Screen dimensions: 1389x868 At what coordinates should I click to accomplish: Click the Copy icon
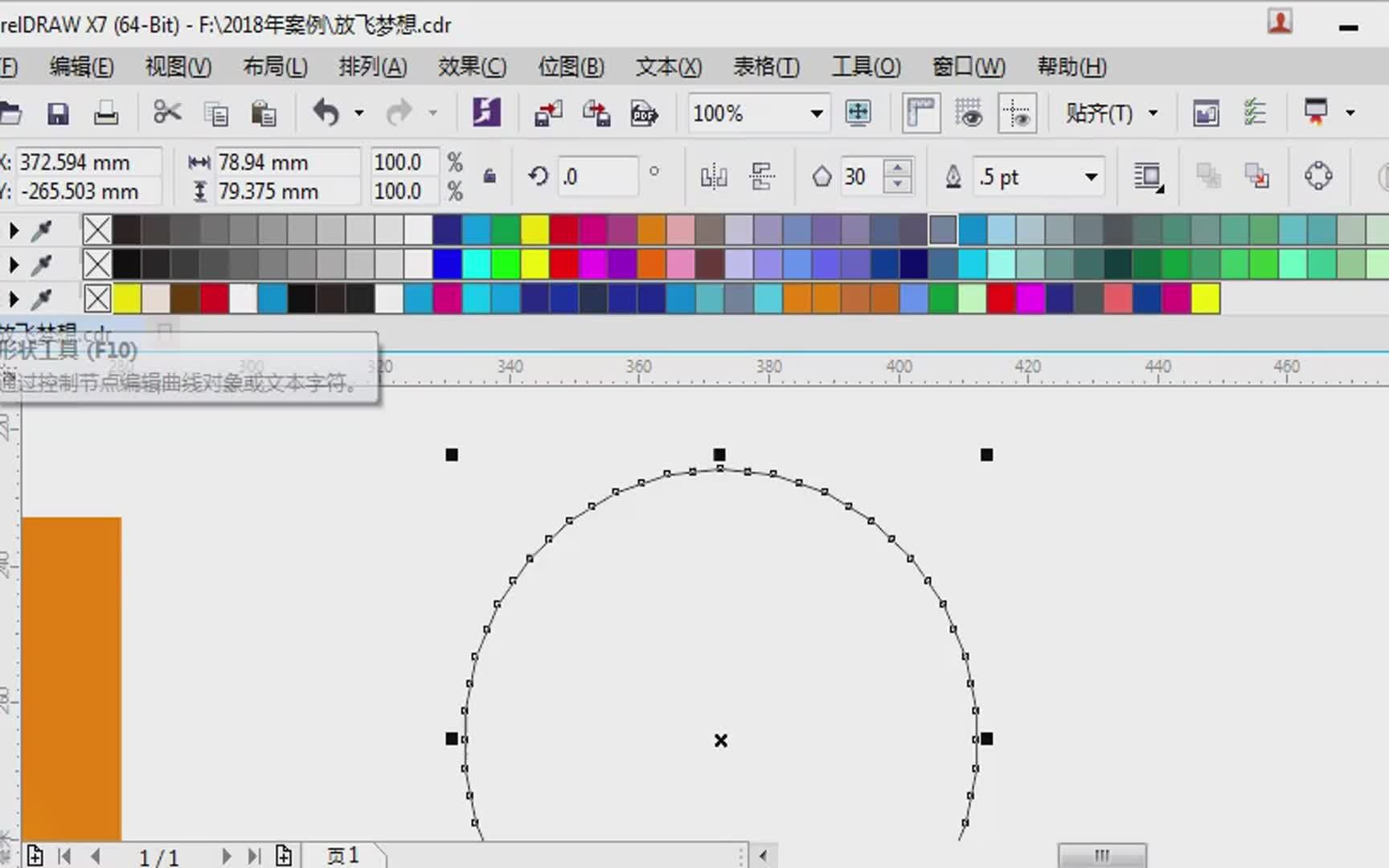click(x=216, y=113)
